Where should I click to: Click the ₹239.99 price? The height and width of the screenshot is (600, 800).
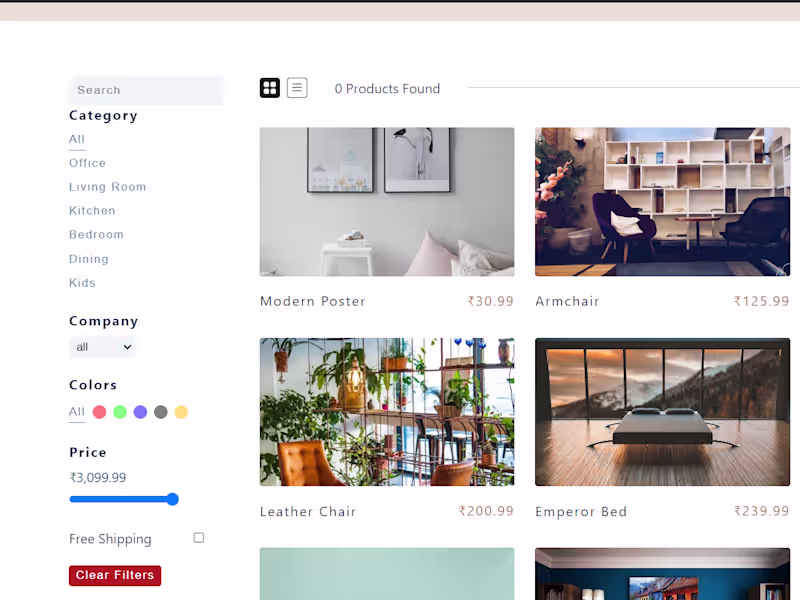tap(762, 511)
